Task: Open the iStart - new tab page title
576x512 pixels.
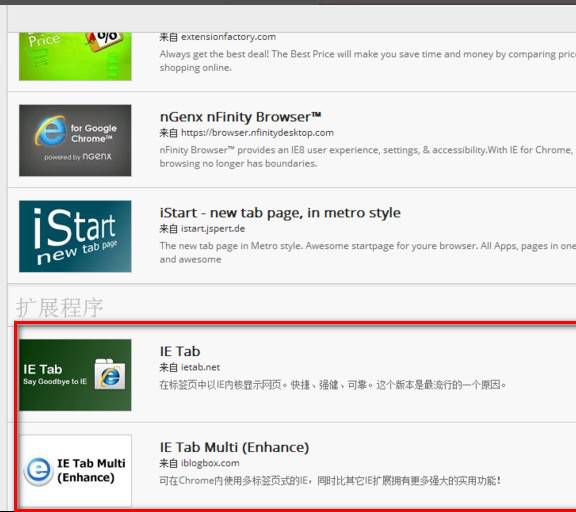Action: 280,213
